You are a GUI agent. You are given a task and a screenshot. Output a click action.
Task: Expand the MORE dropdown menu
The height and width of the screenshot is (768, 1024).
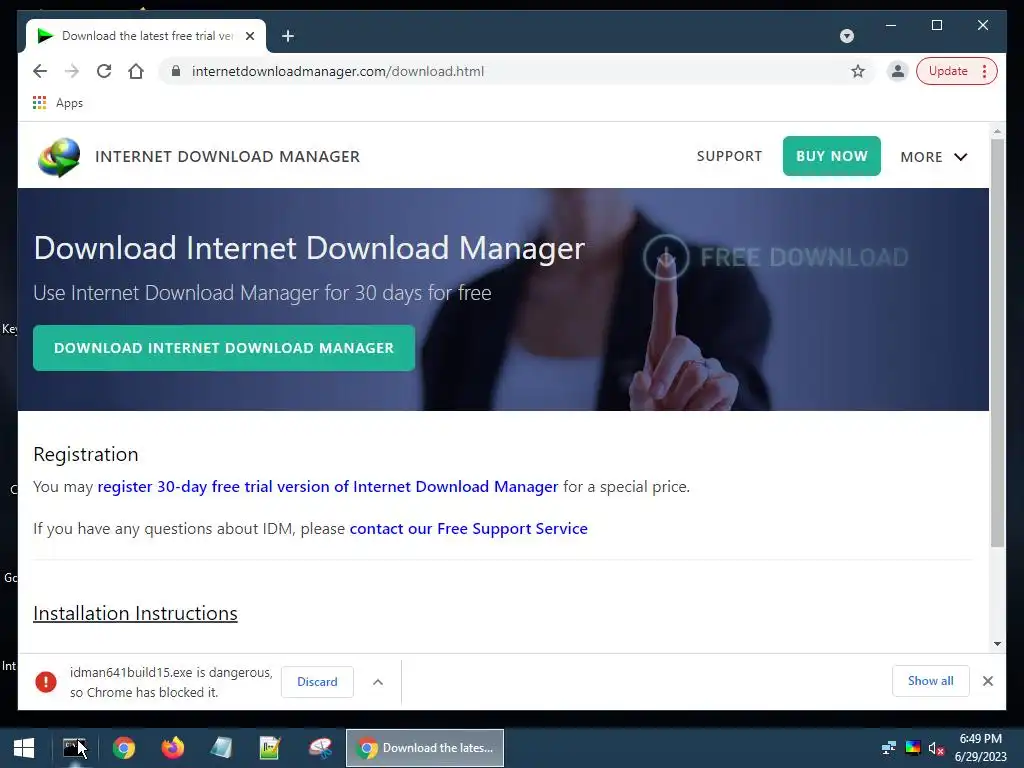[934, 157]
